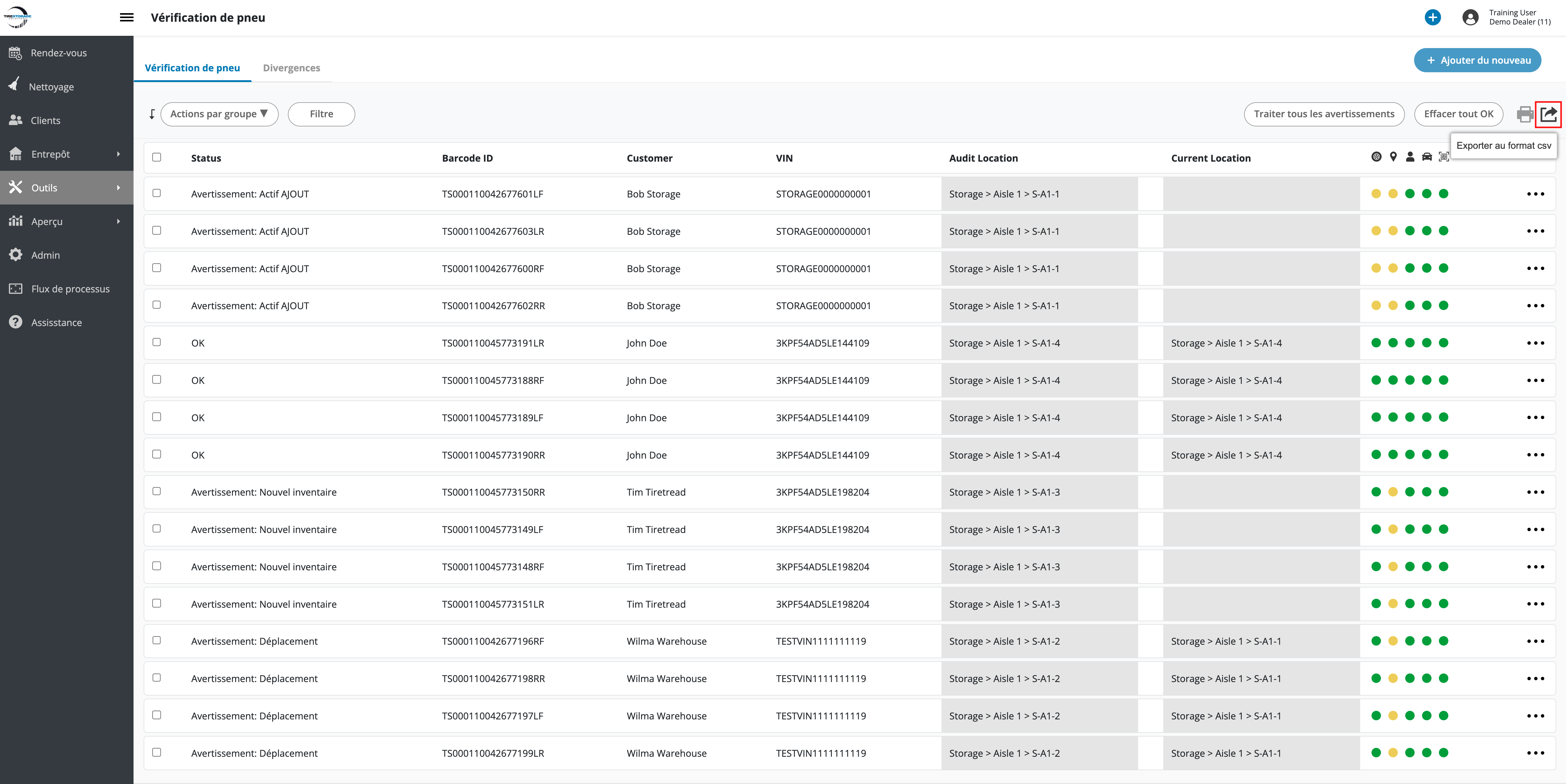Viewport: 1566px width, 784px height.
Task: Click first yellow status dot in first row
Action: (1376, 194)
